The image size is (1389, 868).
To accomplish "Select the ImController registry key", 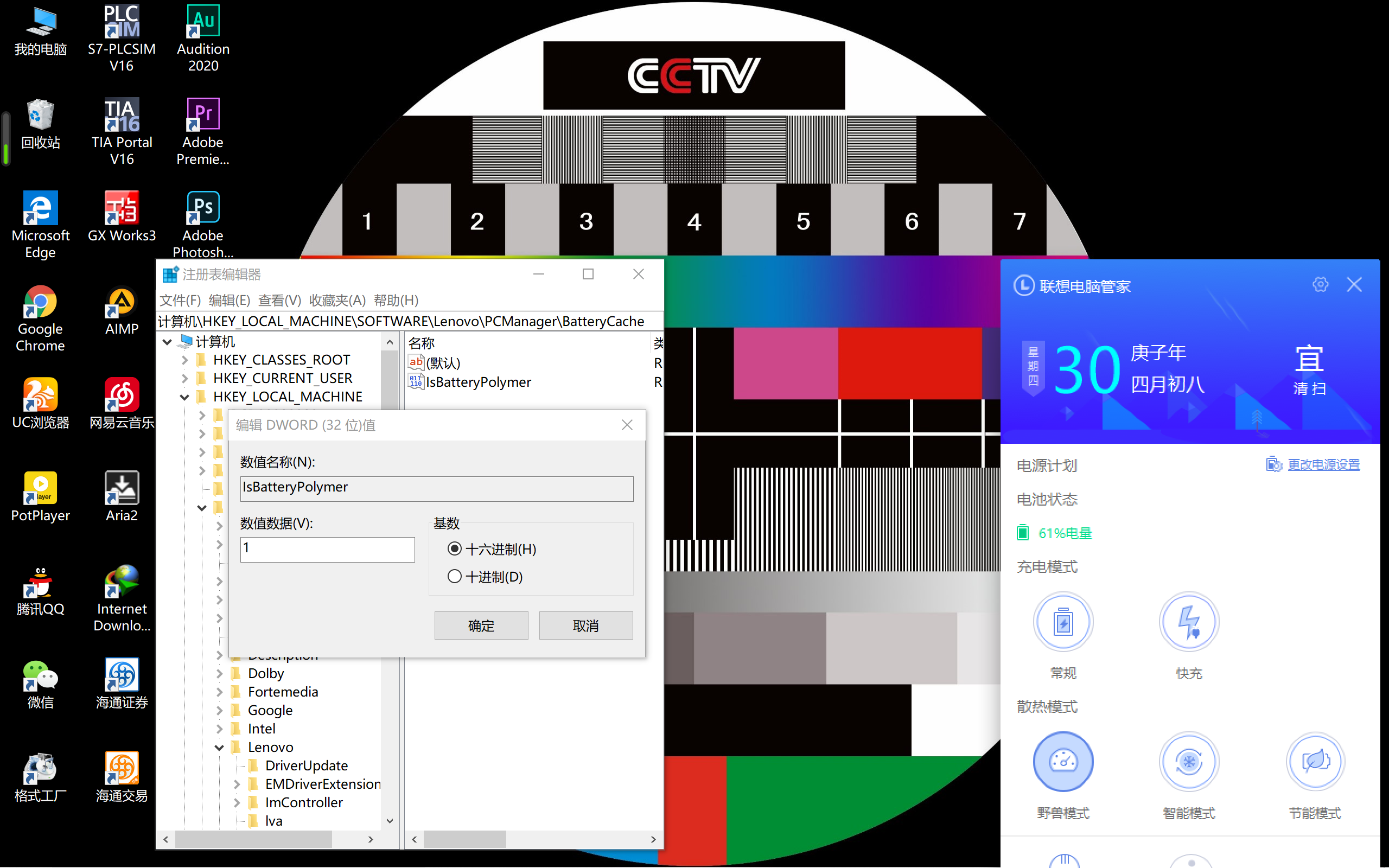I will point(304,802).
